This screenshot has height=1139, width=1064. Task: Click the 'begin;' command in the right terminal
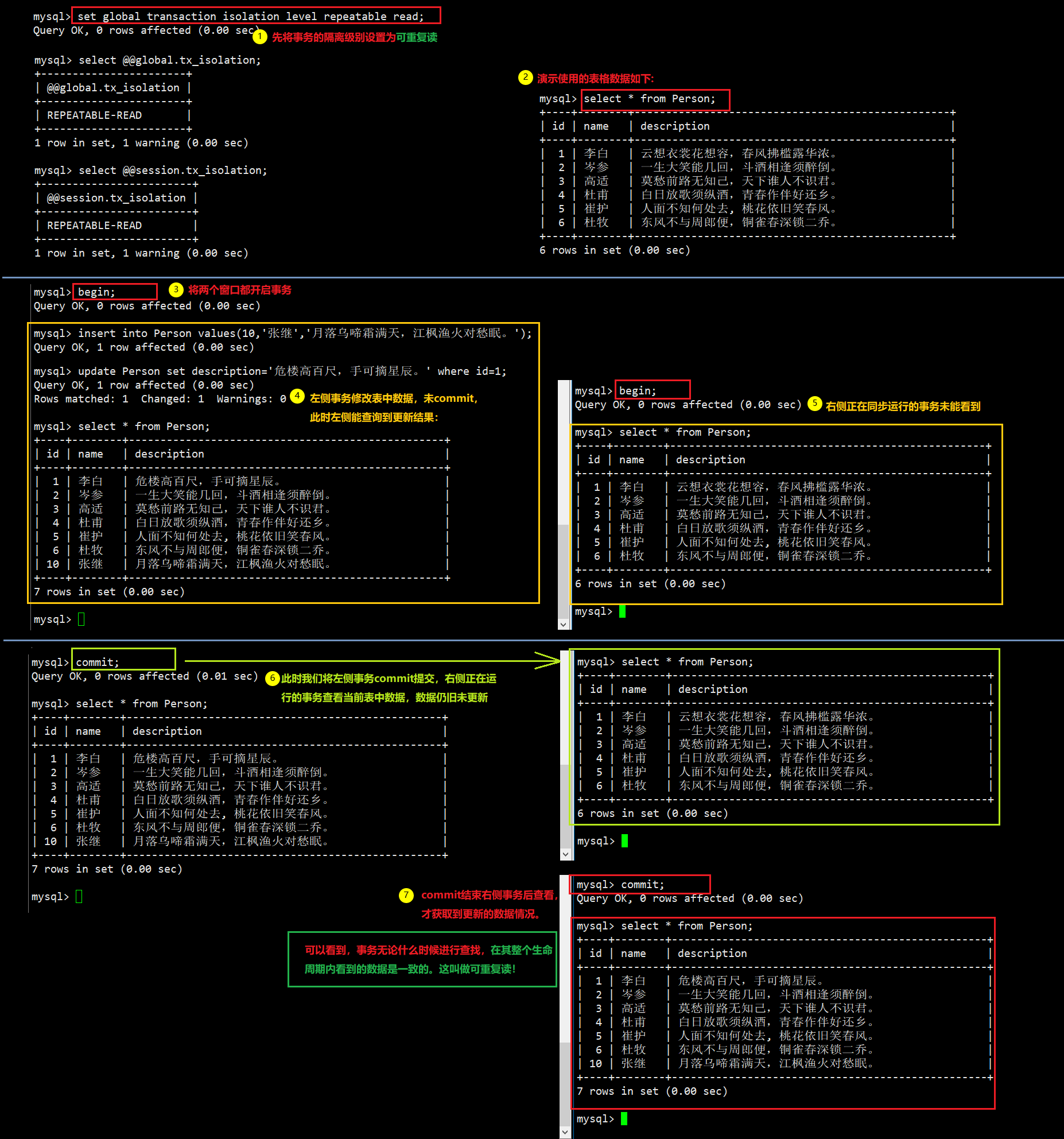coord(638,390)
